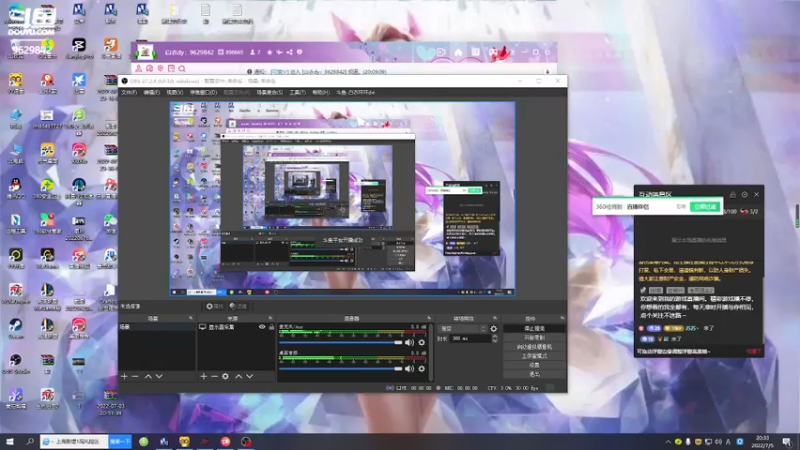The height and width of the screenshot is (450, 800).
Task: Open desktop audio settings gear
Action: click(x=421, y=368)
